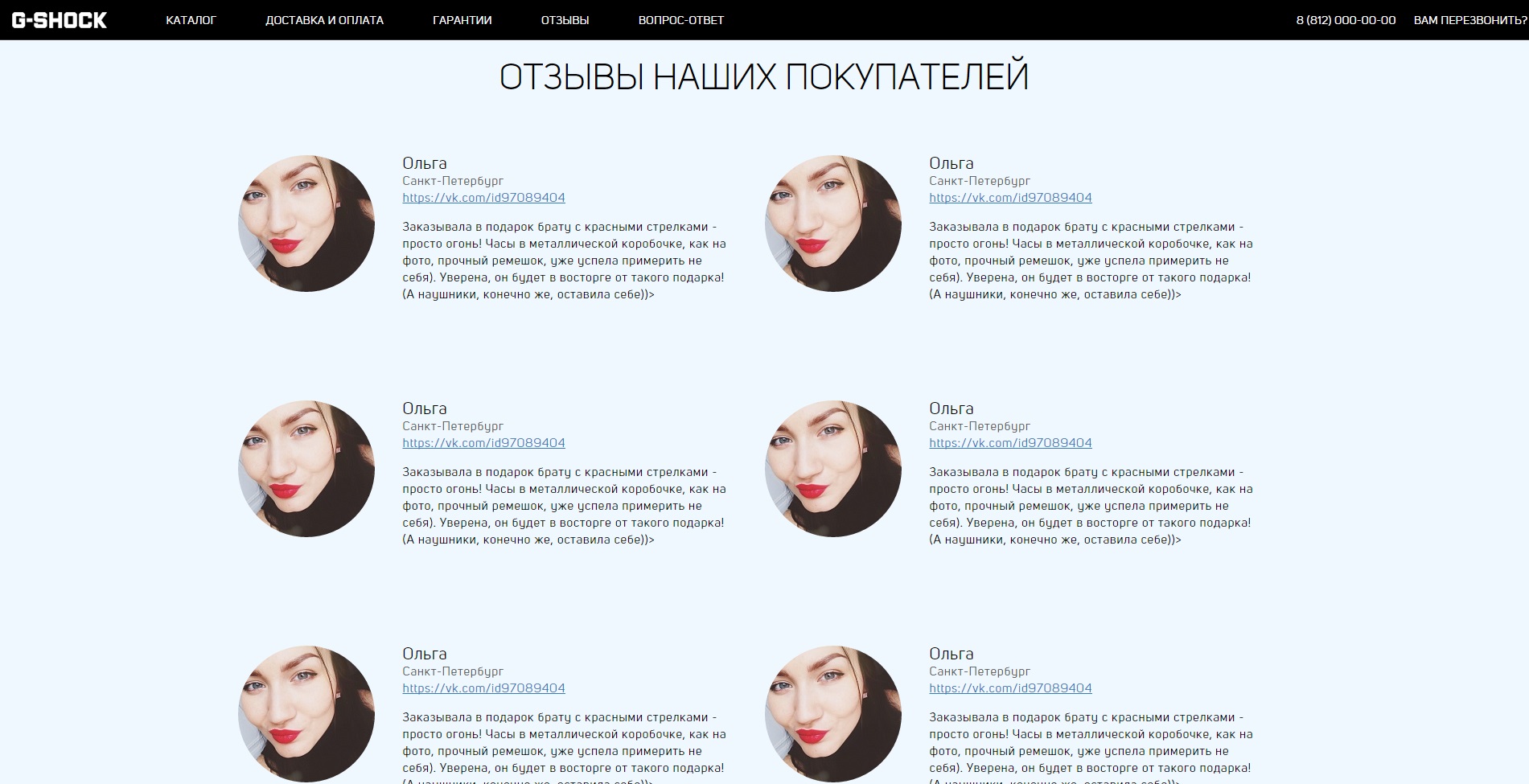Open the vk.com profile link in top-right review
The height and width of the screenshot is (784, 1529).
point(1010,198)
